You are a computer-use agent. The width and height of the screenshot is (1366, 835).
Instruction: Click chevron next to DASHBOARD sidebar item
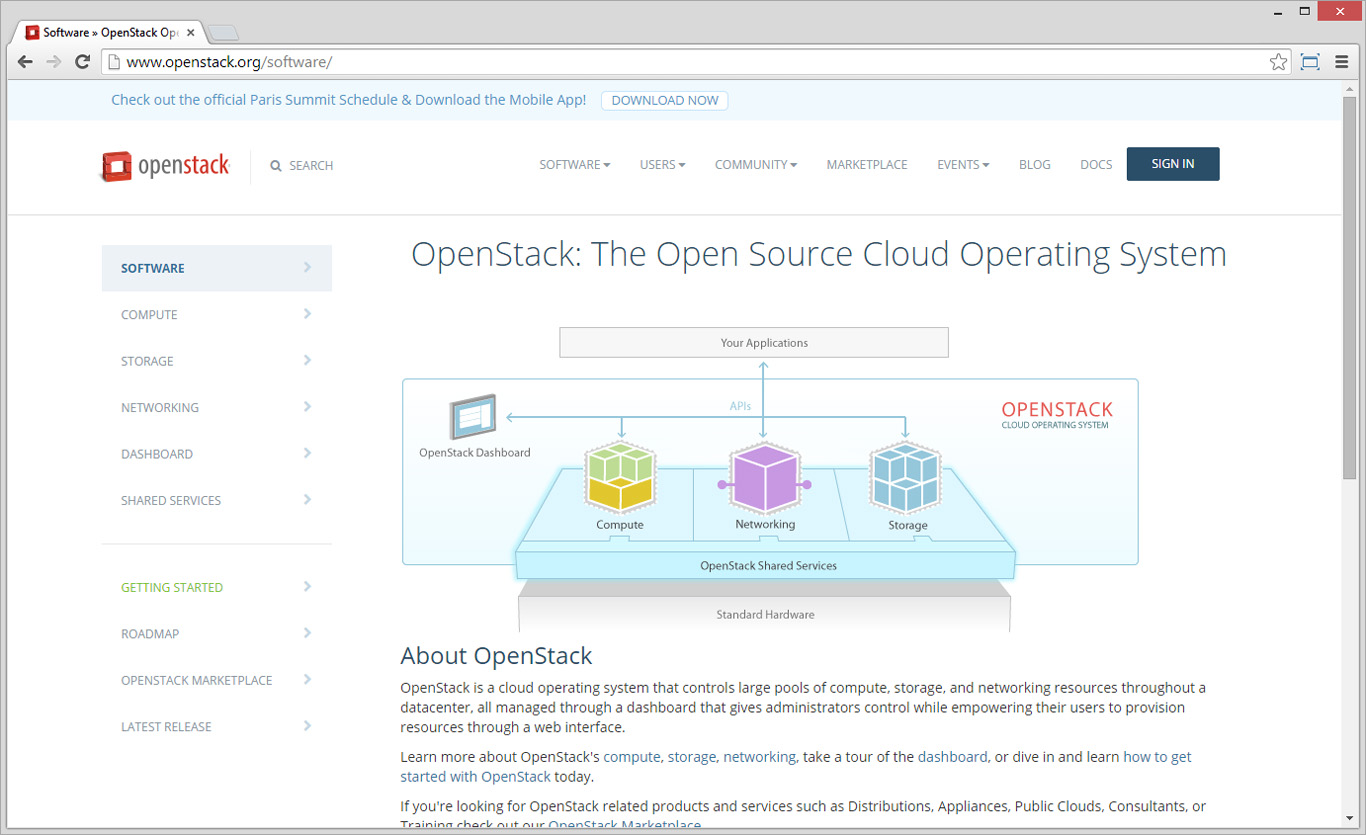tap(307, 453)
